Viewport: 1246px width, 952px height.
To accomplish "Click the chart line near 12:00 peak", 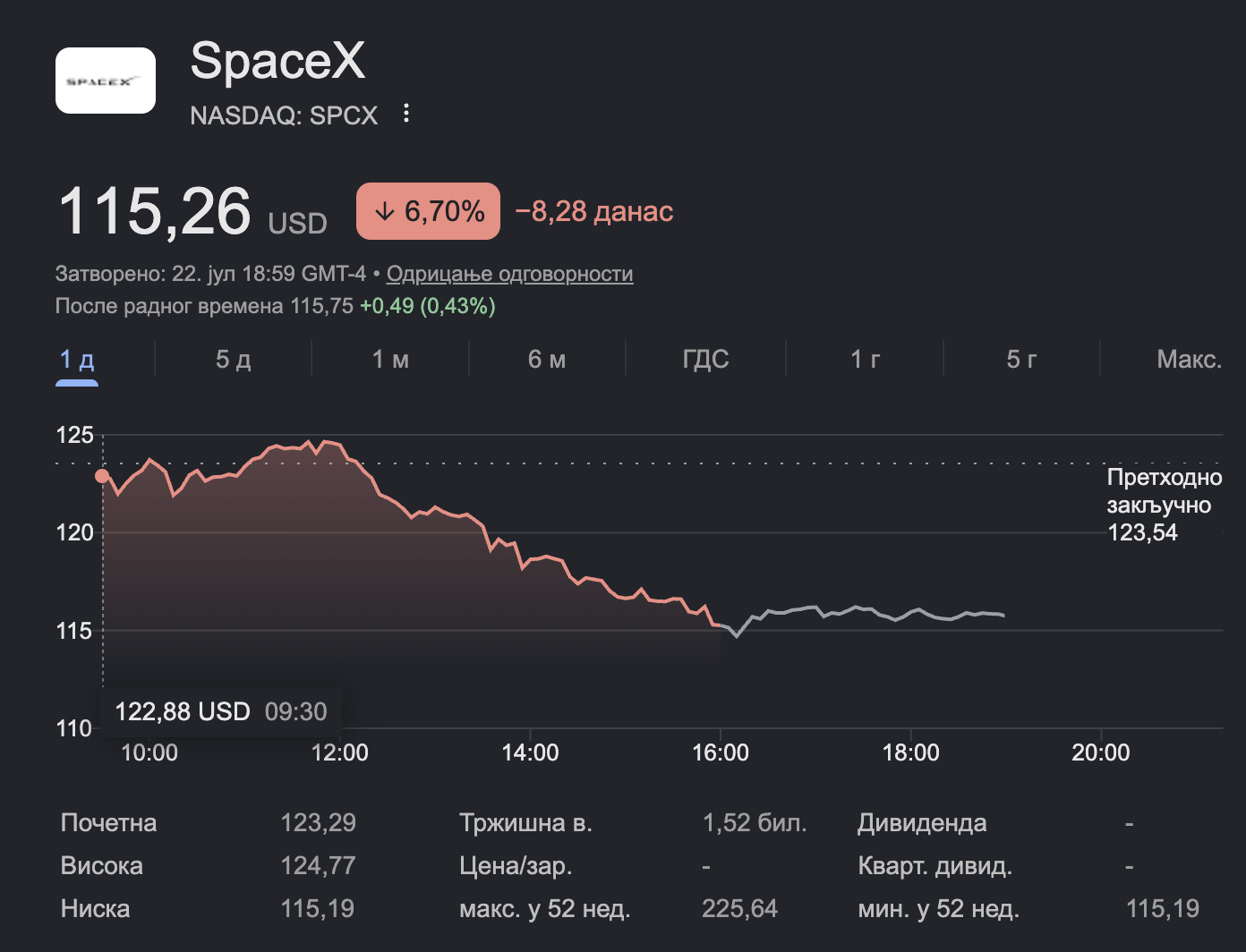I will click(329, 442).
